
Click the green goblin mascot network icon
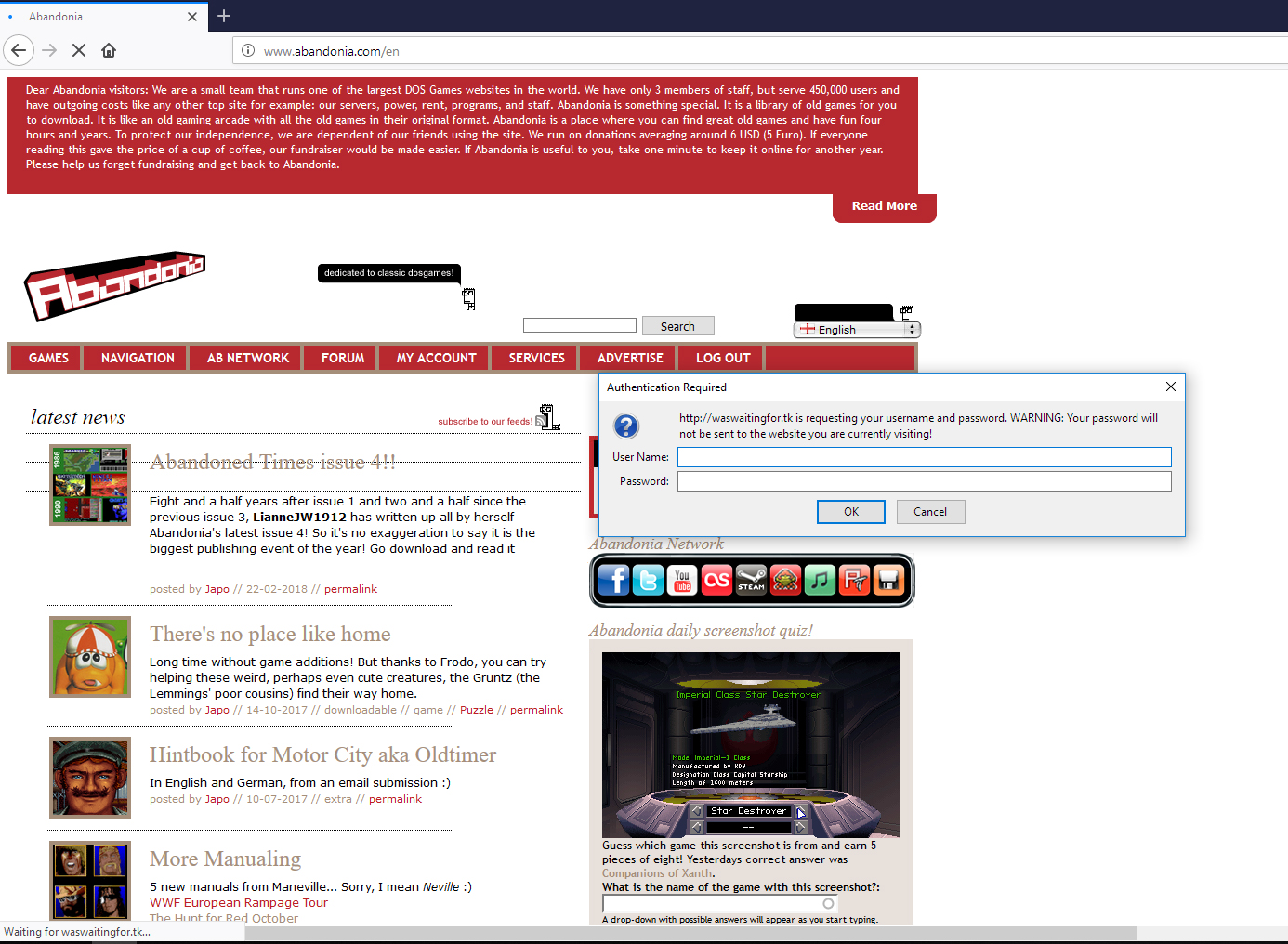785,581
